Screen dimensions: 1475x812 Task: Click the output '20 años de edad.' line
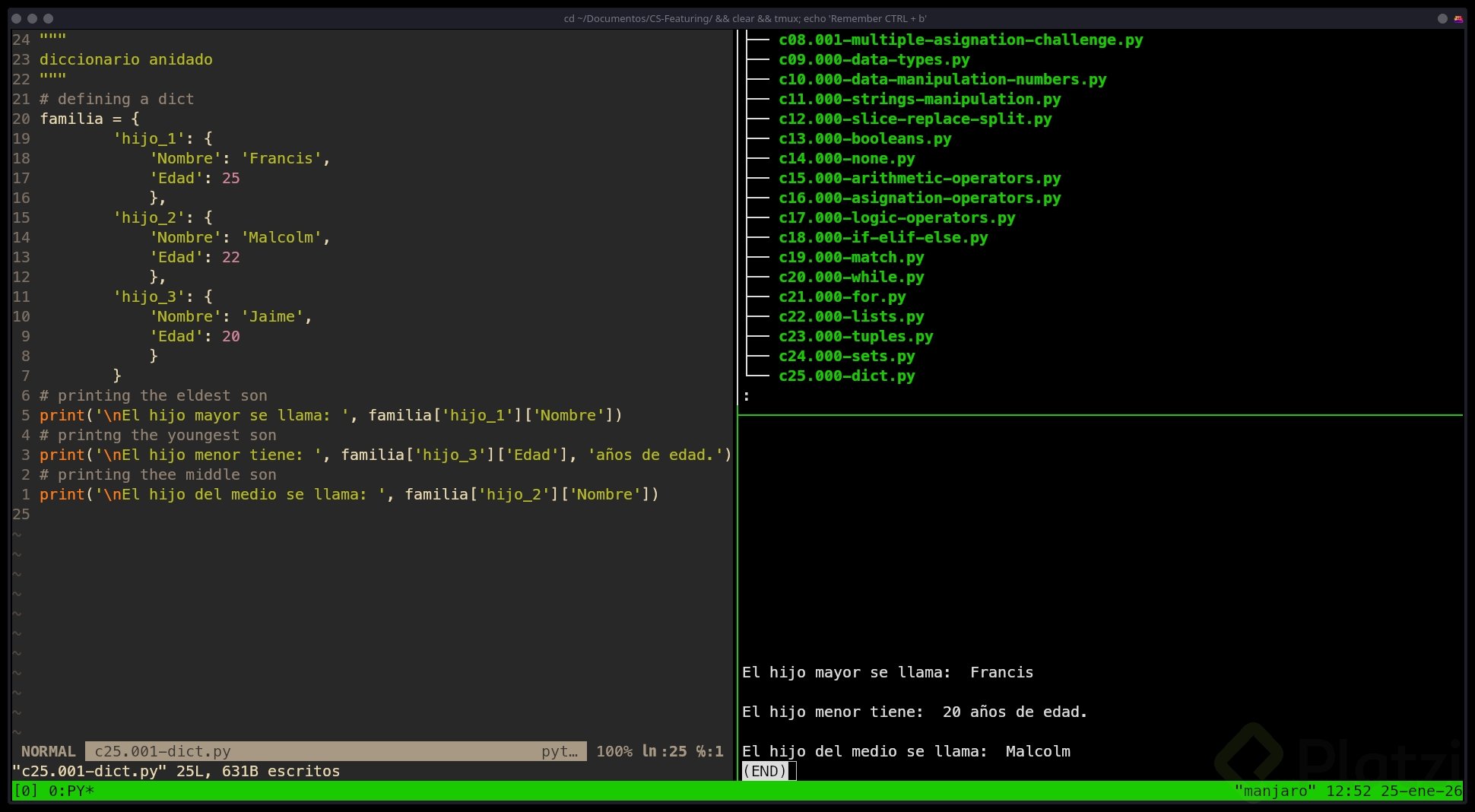pyautogui.click(x=915, y=712)
